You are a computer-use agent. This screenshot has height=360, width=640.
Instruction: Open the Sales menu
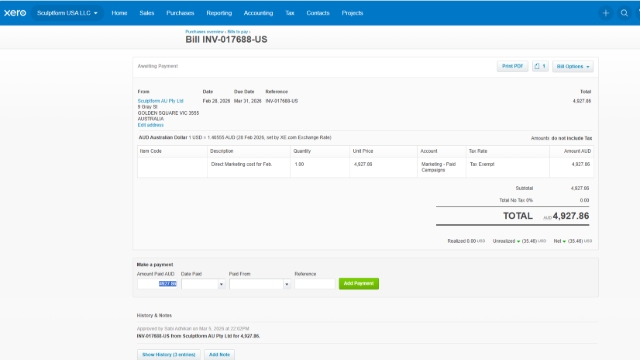coord(147,13)
